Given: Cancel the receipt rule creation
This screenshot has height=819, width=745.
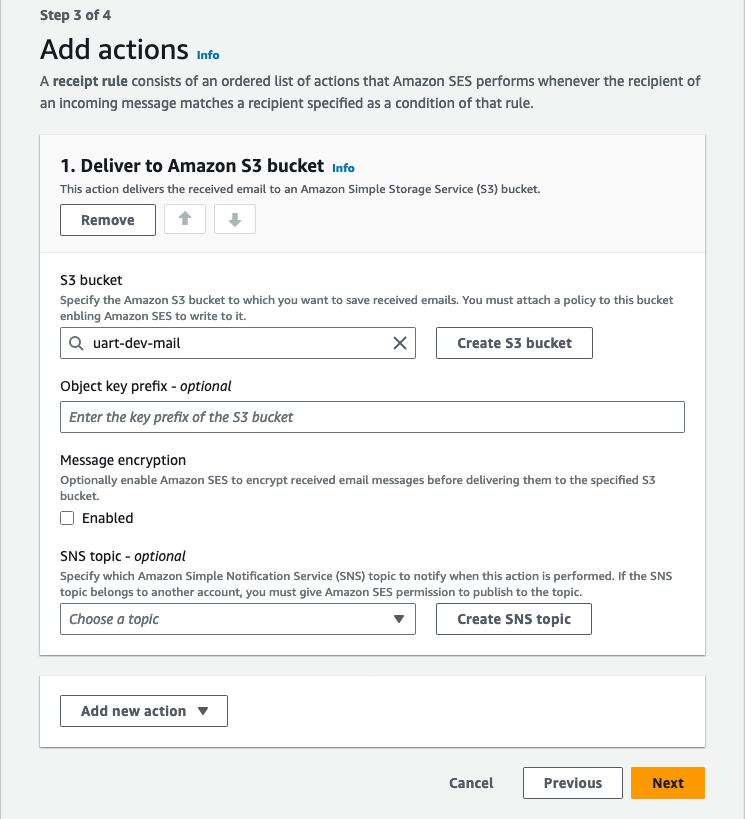Looking at the screenshot, I should (x=471, y=783).
